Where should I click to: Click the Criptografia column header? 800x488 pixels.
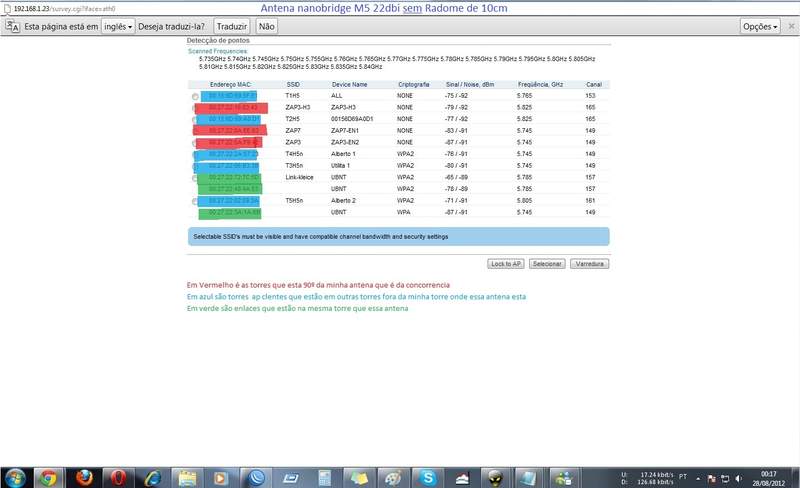[x=413, y=85]
